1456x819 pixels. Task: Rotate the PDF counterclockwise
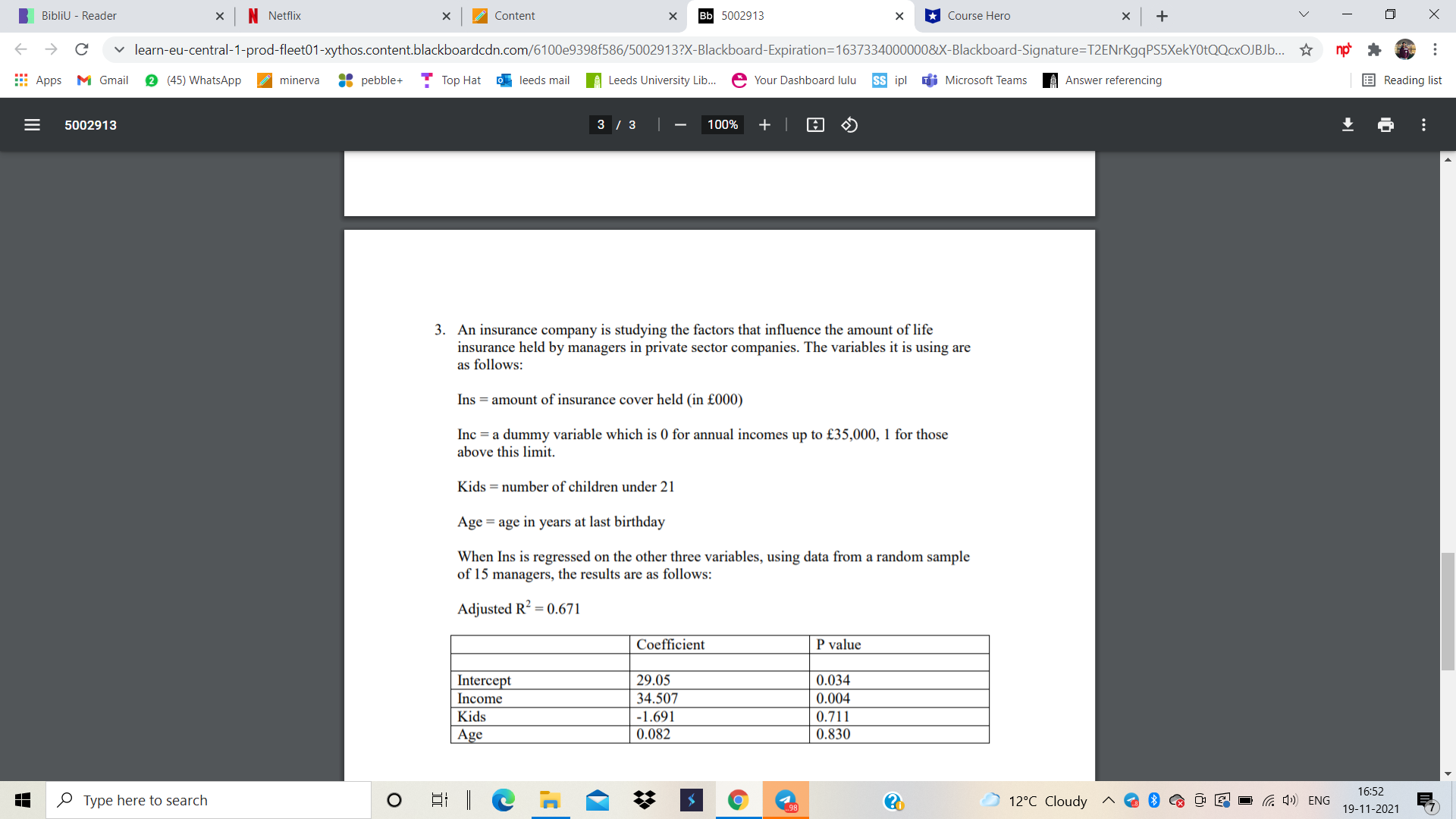pos(849,125)
